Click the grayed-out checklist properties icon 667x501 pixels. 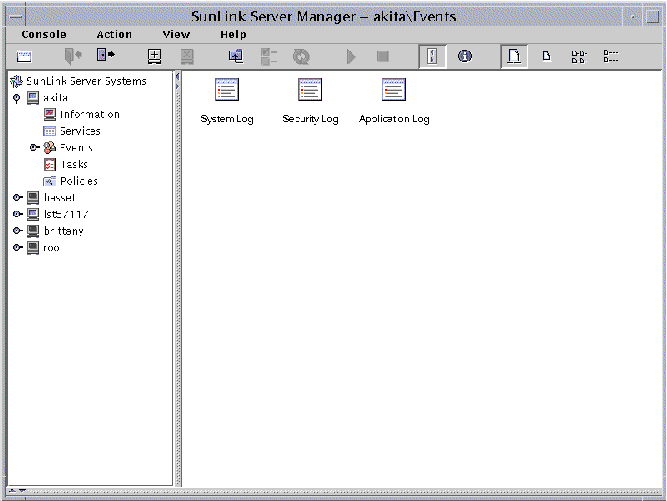(x=269, y=56)
